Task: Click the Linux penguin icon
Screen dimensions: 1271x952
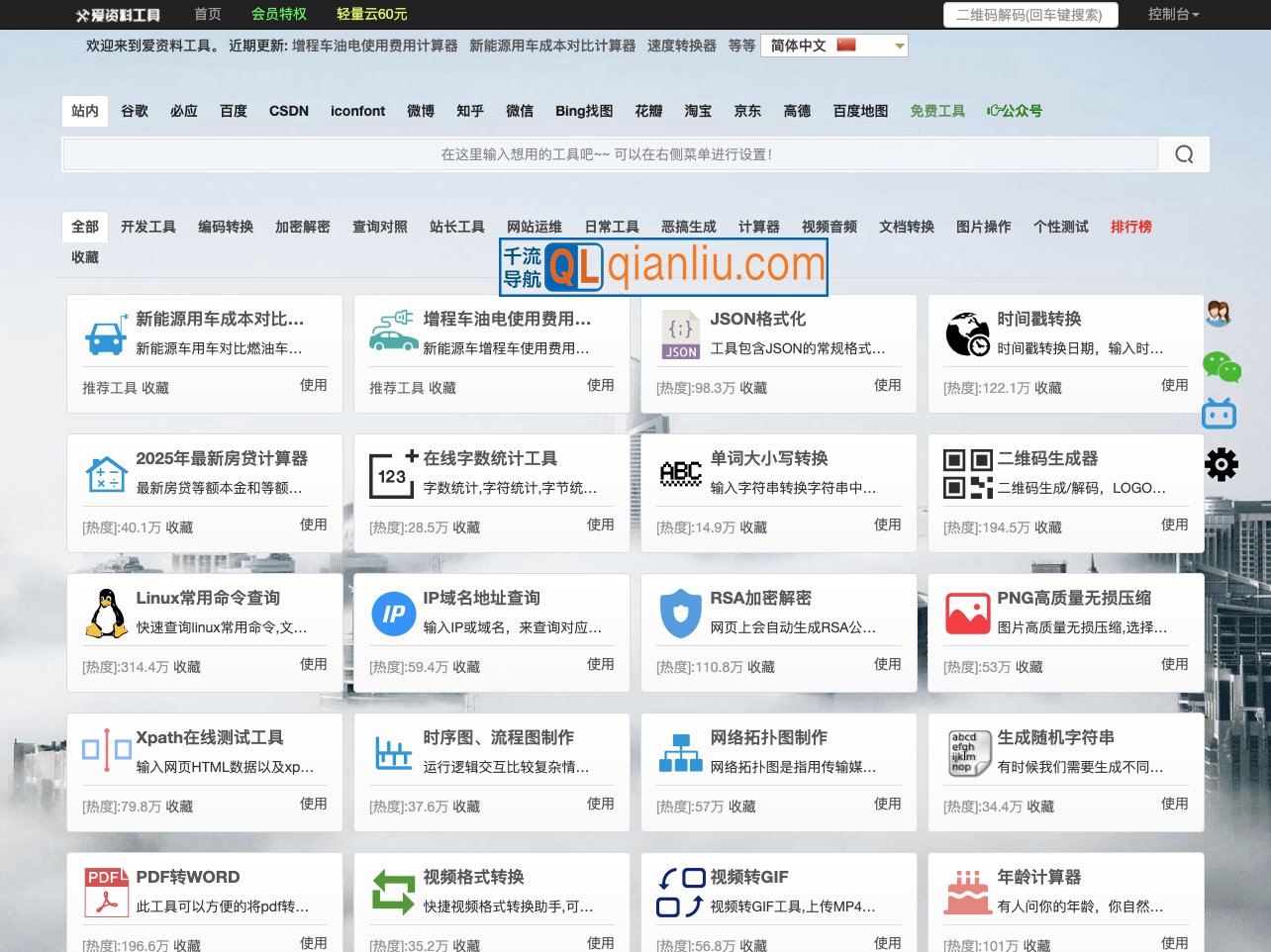Action: [x=106, y=614]
